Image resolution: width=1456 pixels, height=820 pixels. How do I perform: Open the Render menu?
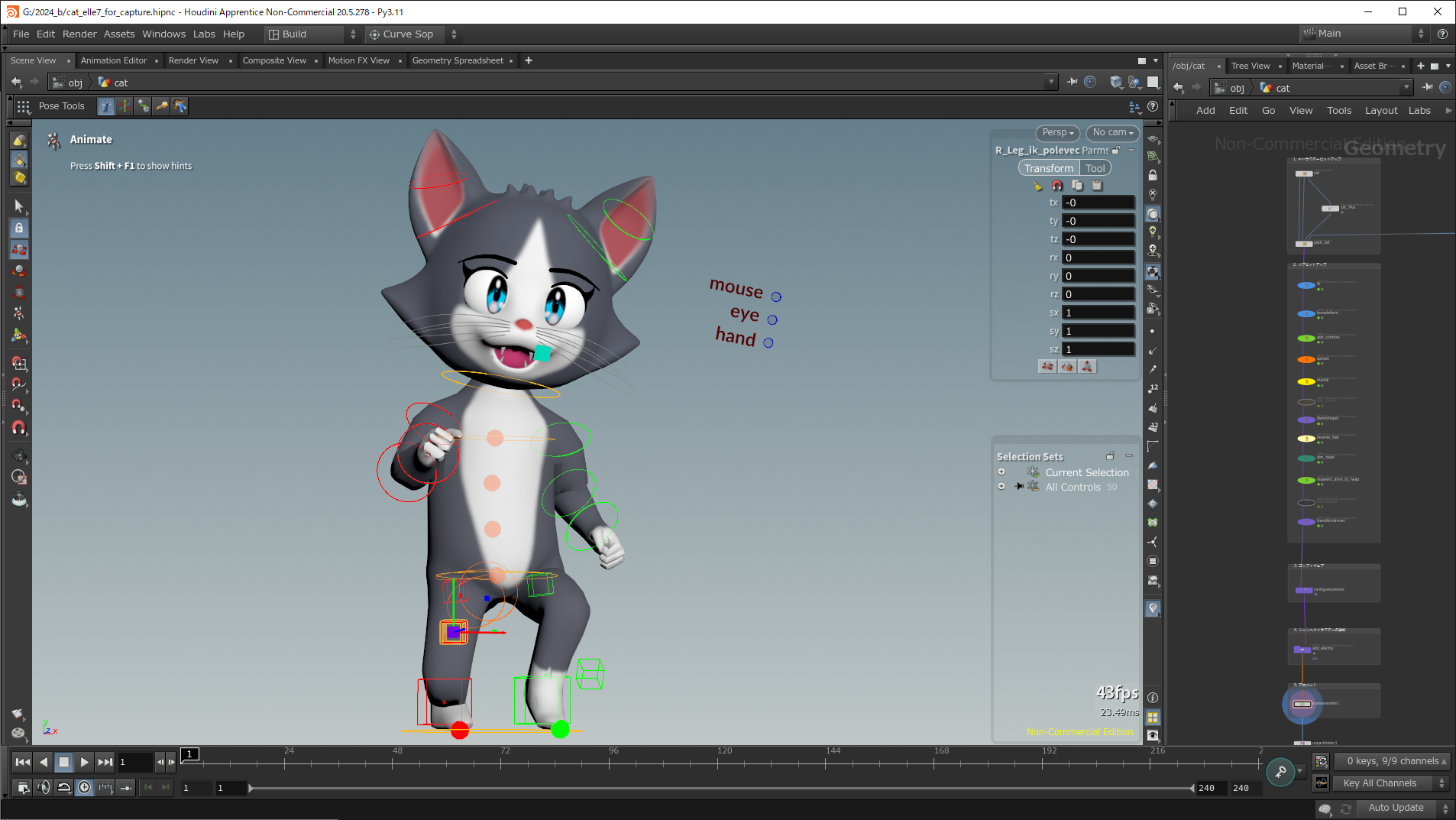coord(79,34)
